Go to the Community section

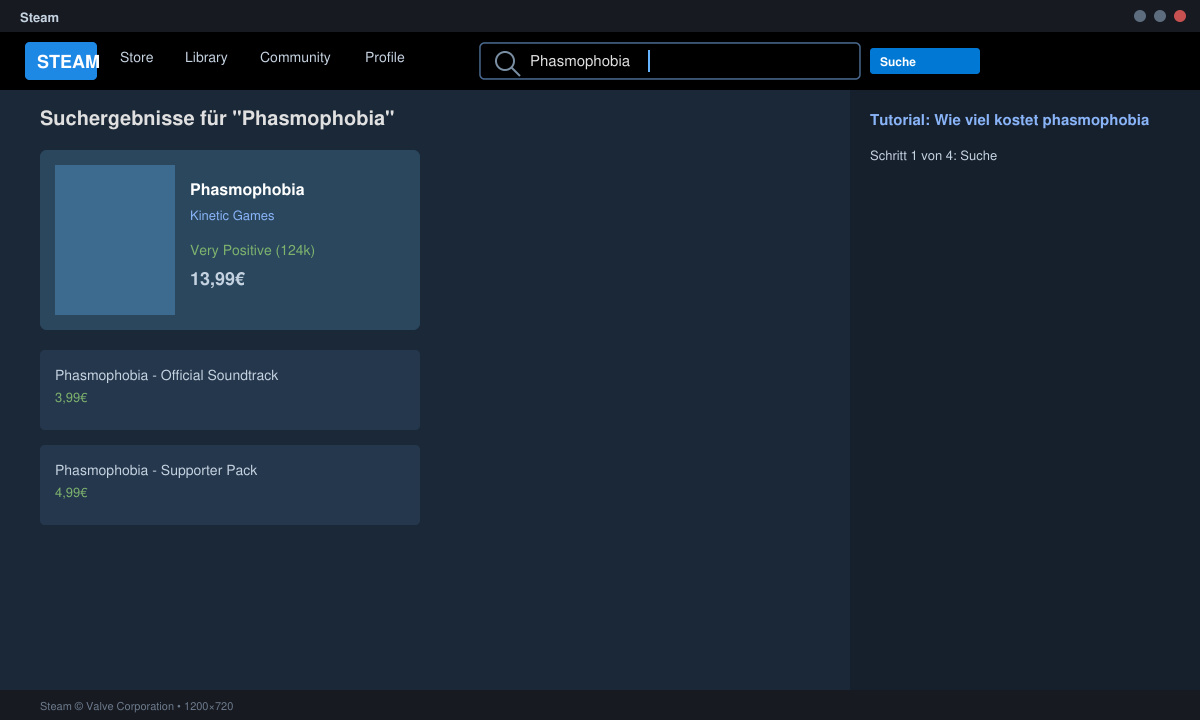pyautogui.click(x=295, y=57)
